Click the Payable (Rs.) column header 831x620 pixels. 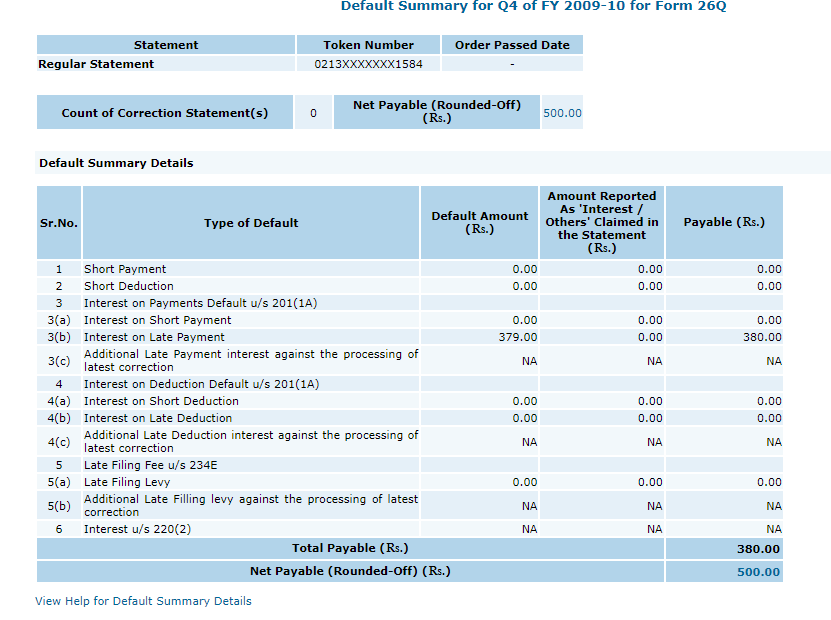(724, 223)
